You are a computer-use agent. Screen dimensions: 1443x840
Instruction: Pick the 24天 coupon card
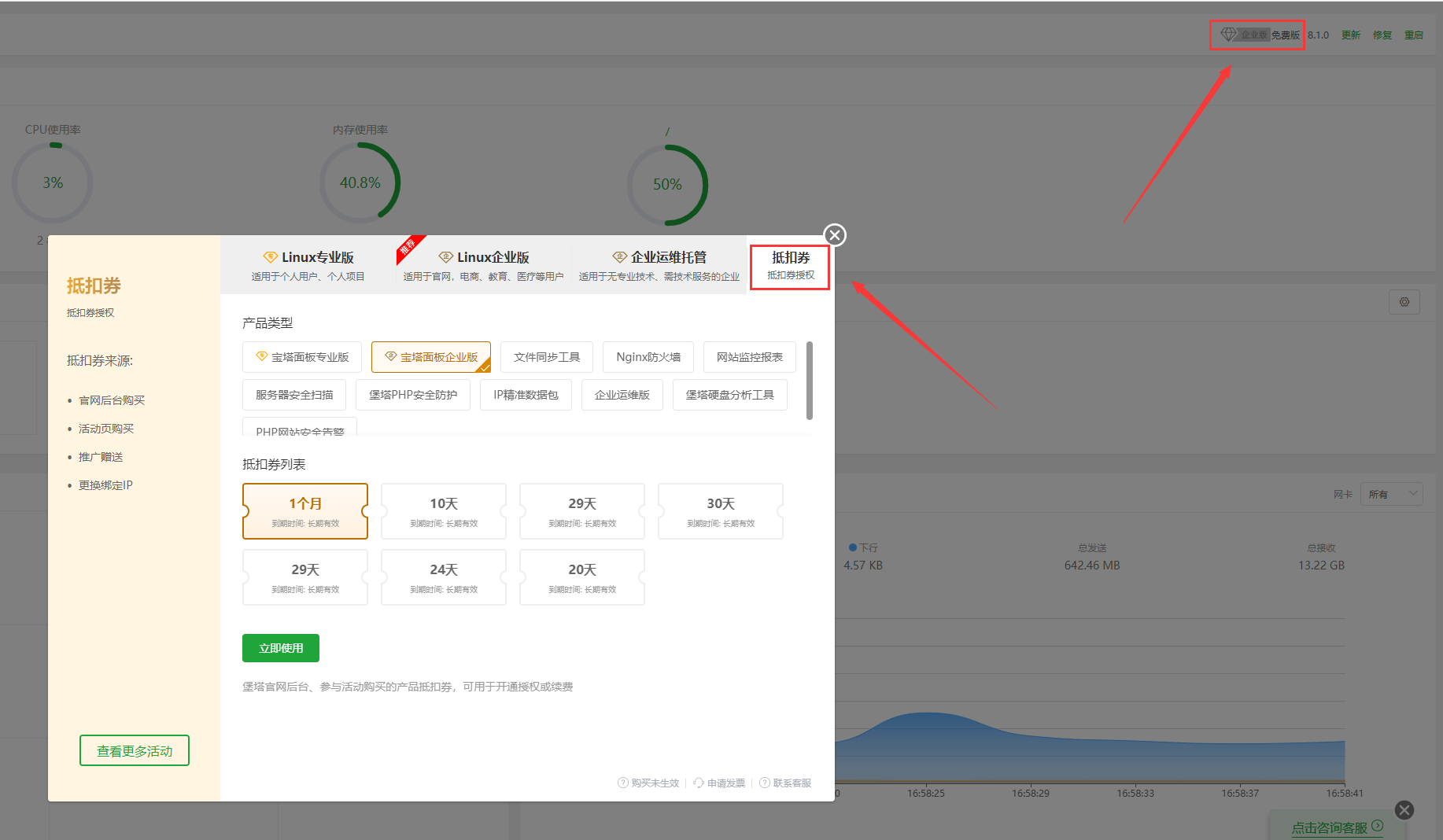[x=444, y=577]
